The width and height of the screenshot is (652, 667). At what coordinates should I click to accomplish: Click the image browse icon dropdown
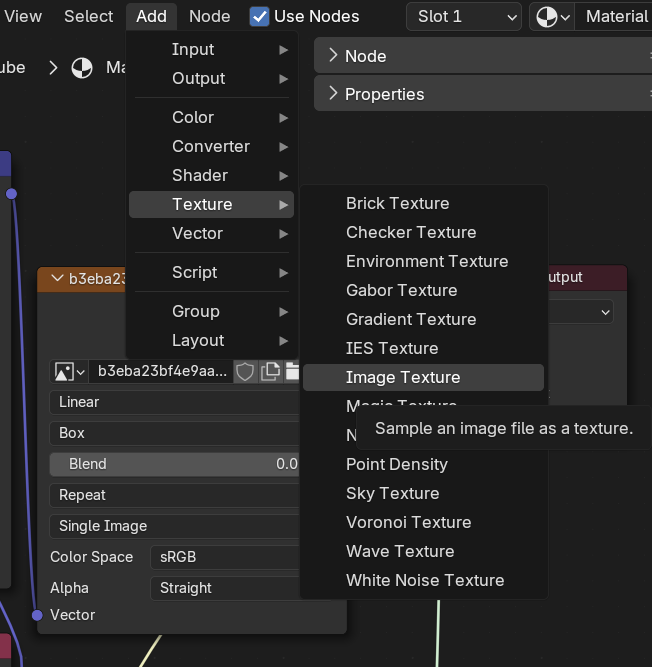coord(69,372)
